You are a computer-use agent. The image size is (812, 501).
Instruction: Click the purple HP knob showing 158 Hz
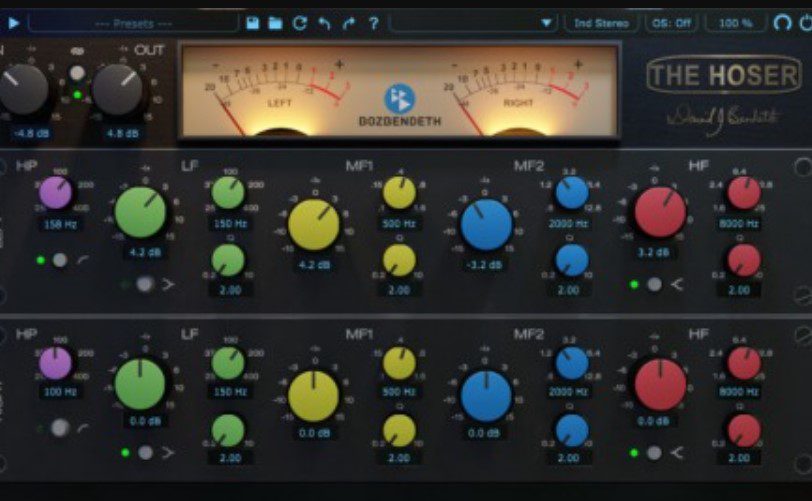[x=56, y=193]
